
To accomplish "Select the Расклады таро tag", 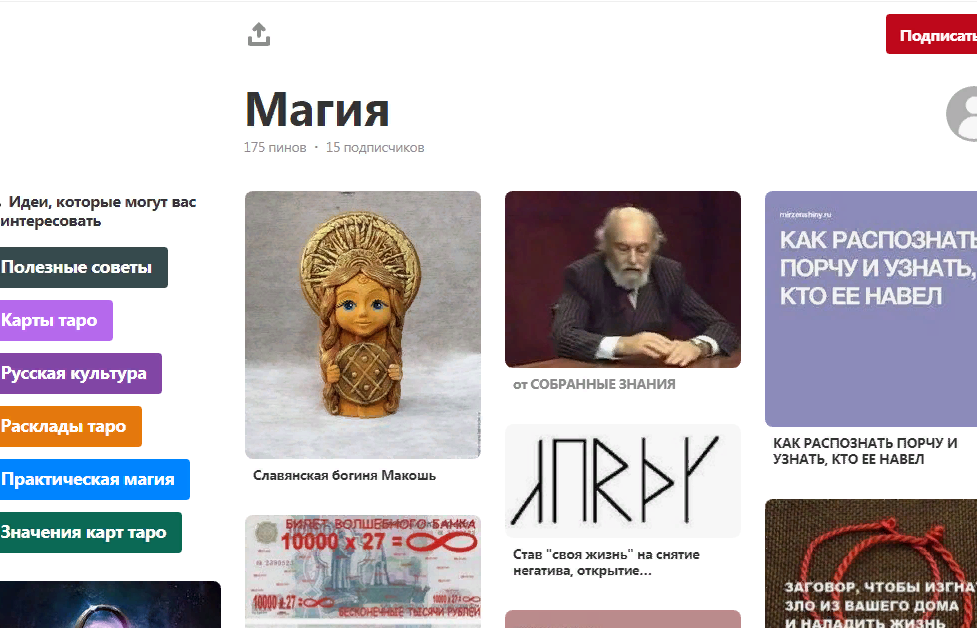I will 70,426.
